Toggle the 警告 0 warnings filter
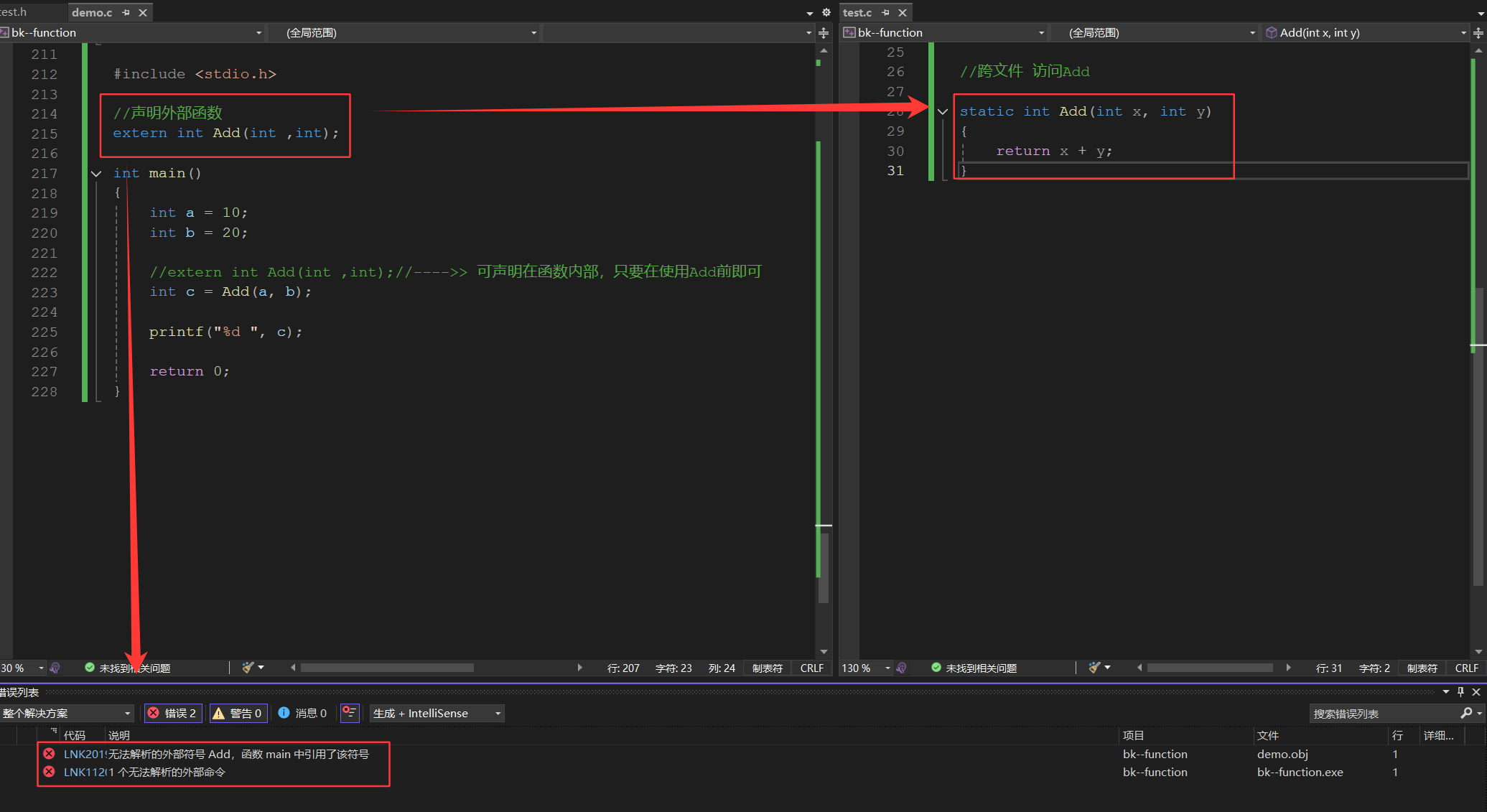Image resolution: width=1487 pixels, height=812 pixels. 238,713
